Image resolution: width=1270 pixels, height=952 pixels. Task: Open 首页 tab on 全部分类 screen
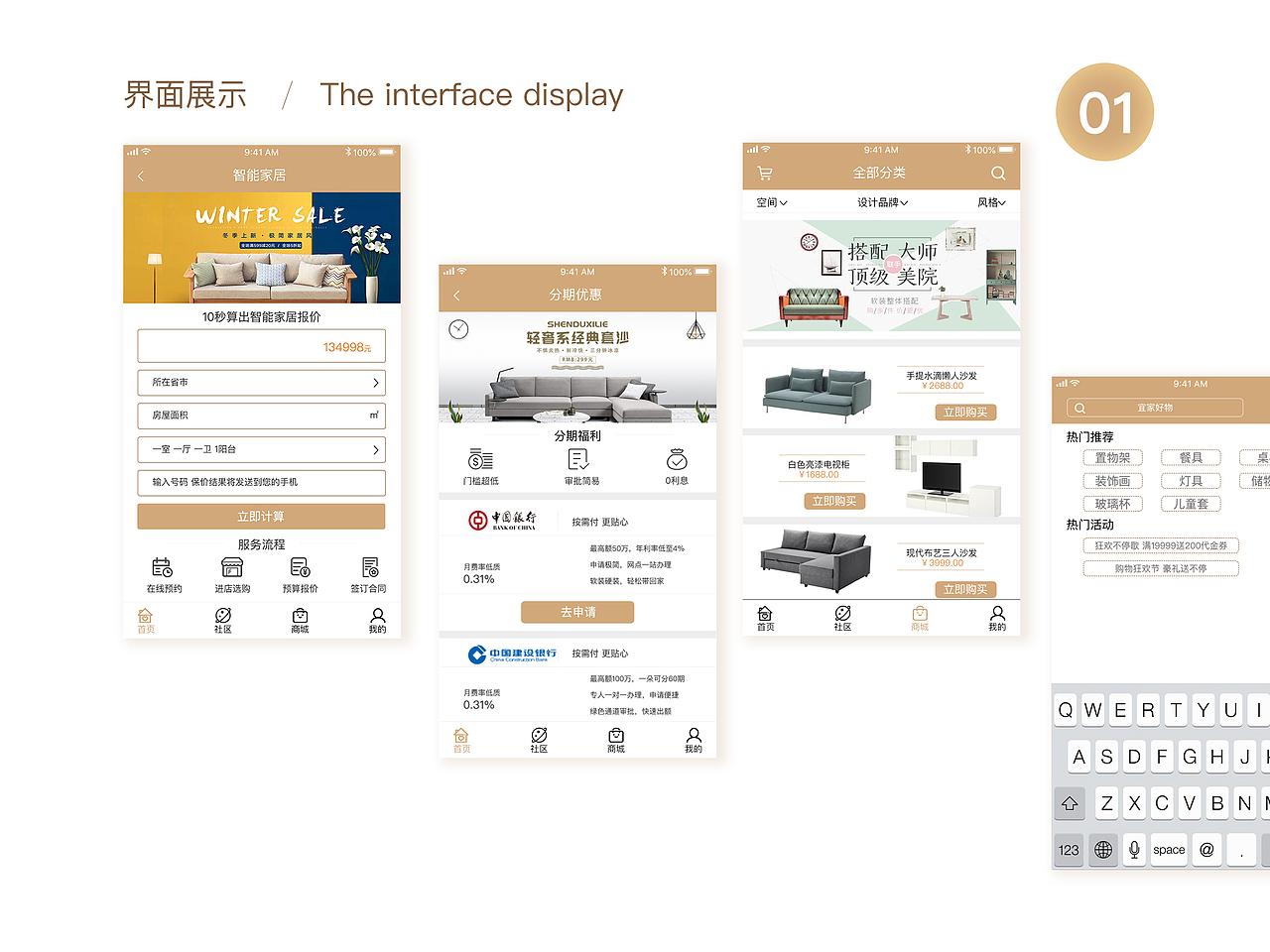point(765,619)
